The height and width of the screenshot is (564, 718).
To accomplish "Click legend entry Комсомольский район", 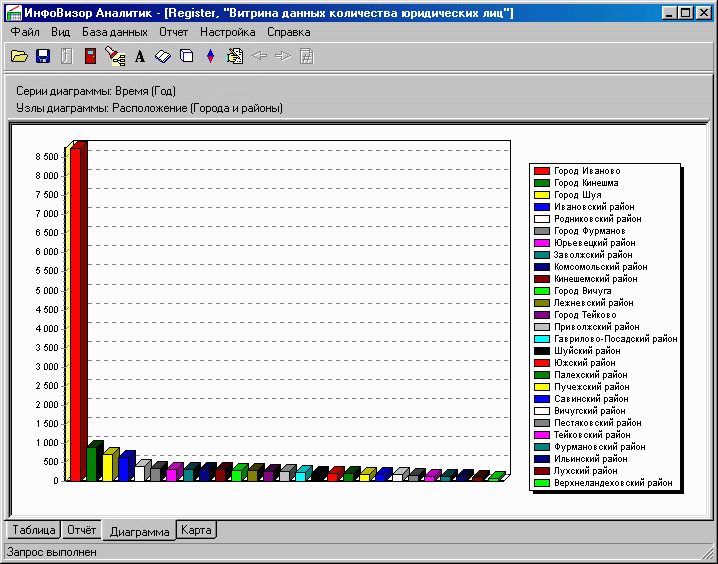I will pyautogui.click(x=600, y=267).
